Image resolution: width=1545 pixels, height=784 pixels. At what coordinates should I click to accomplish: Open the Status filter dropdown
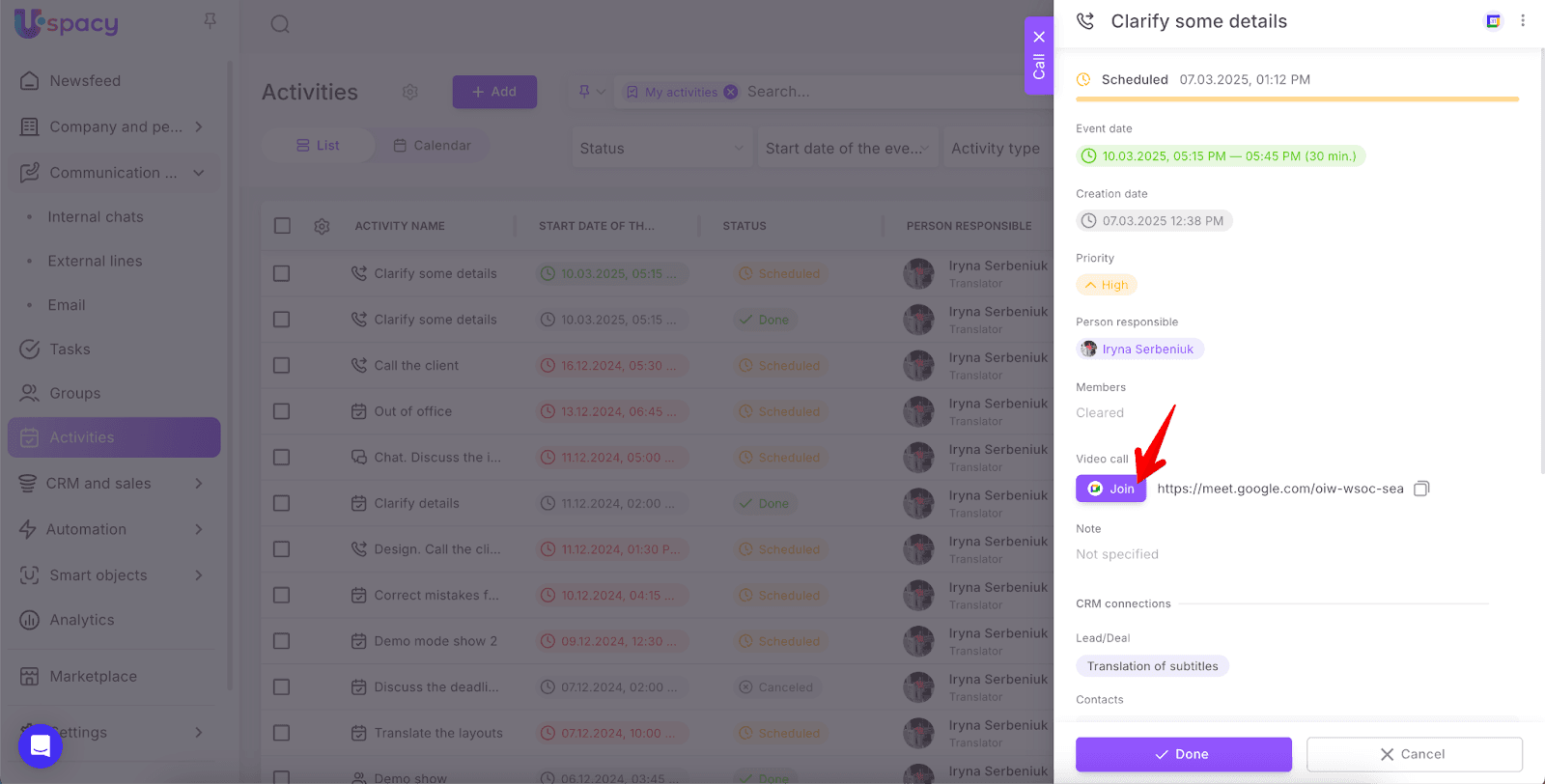click(661, 148)
